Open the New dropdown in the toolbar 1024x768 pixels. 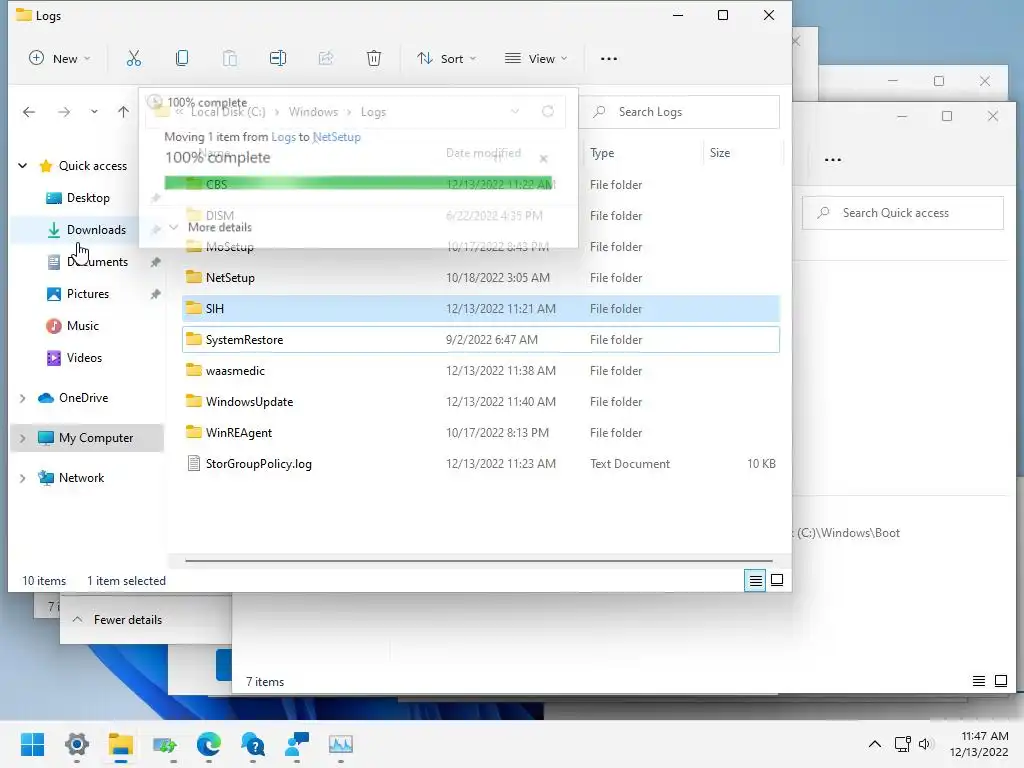[59, 59]
